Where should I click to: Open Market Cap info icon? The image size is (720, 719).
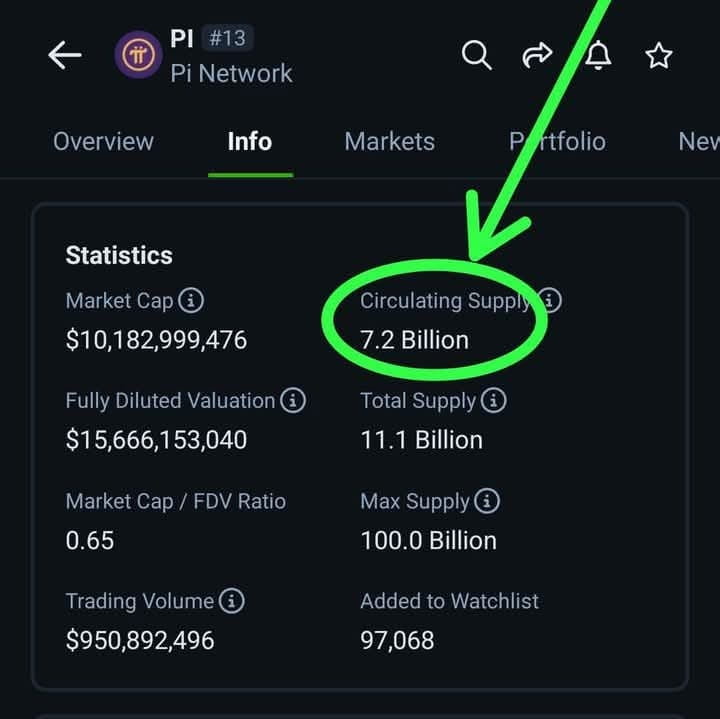click(191, 301)
